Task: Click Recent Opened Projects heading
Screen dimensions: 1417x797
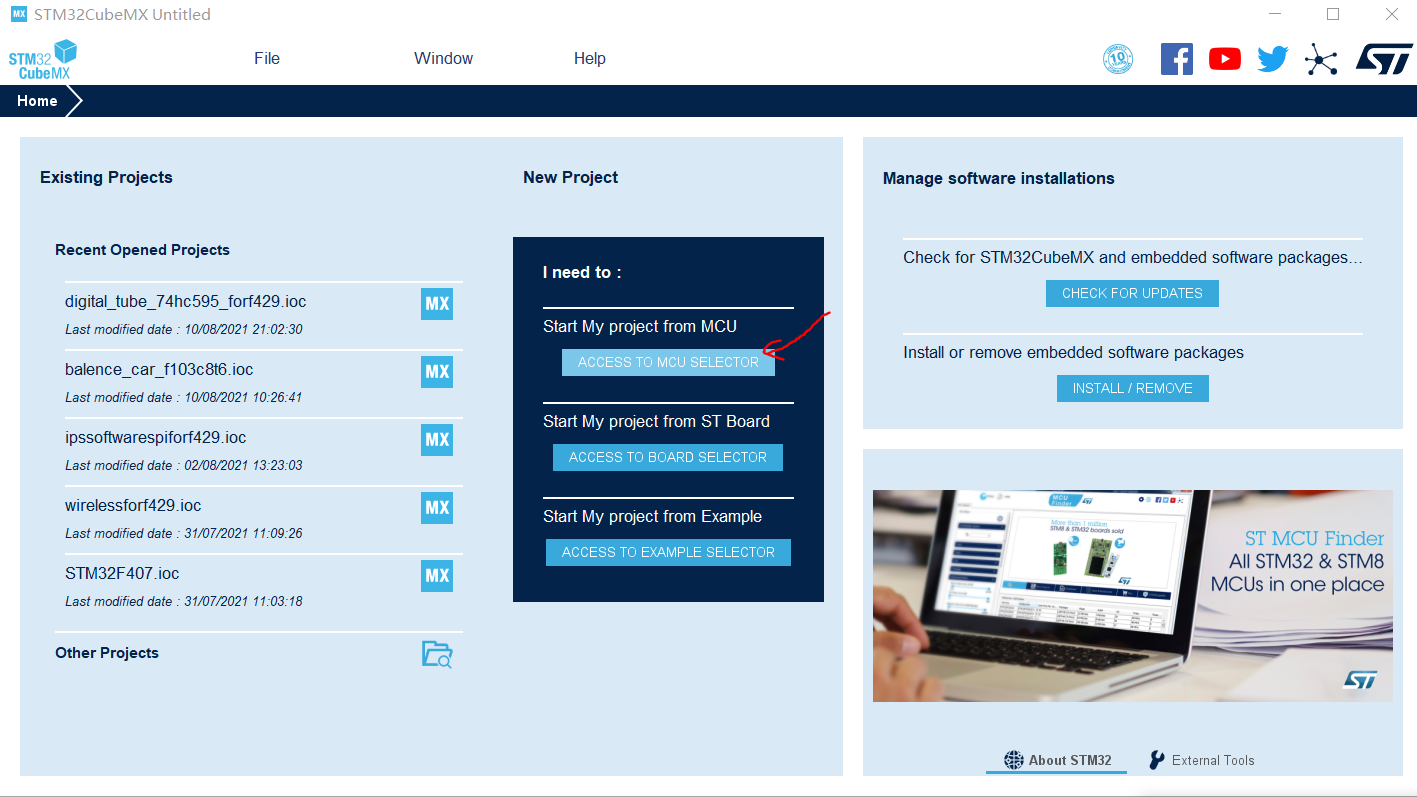Action: click(142, 250)
